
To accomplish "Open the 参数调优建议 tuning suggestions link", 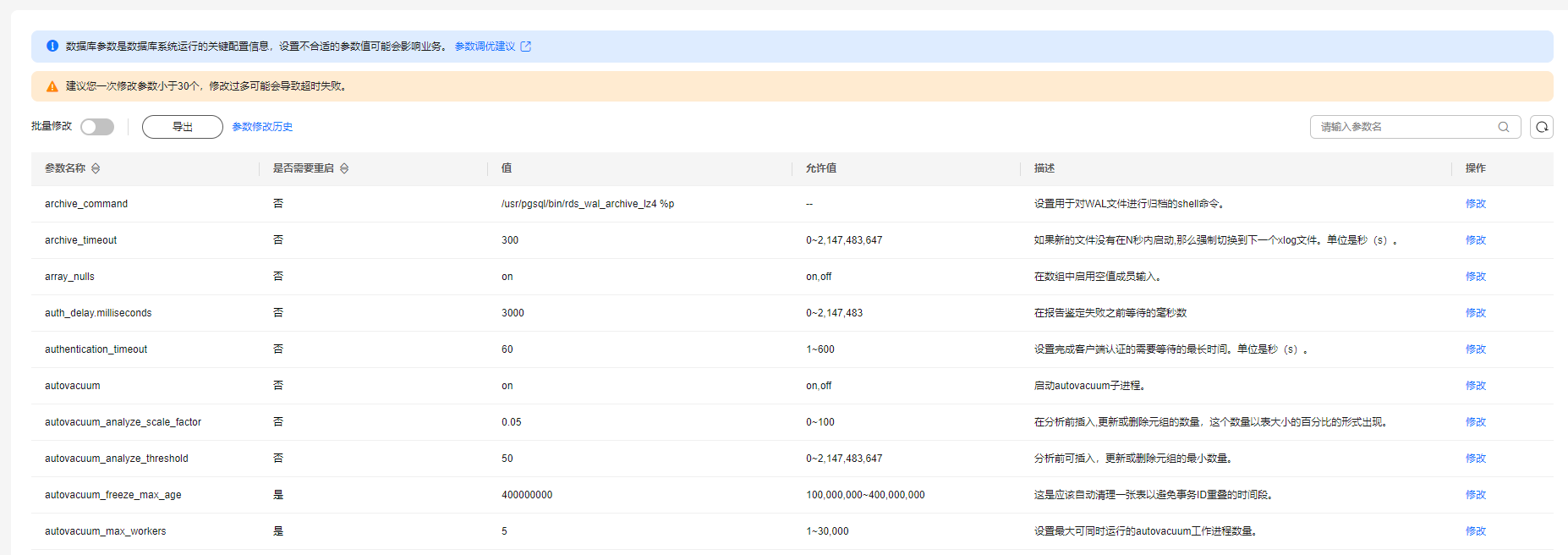I will point(485,47).
